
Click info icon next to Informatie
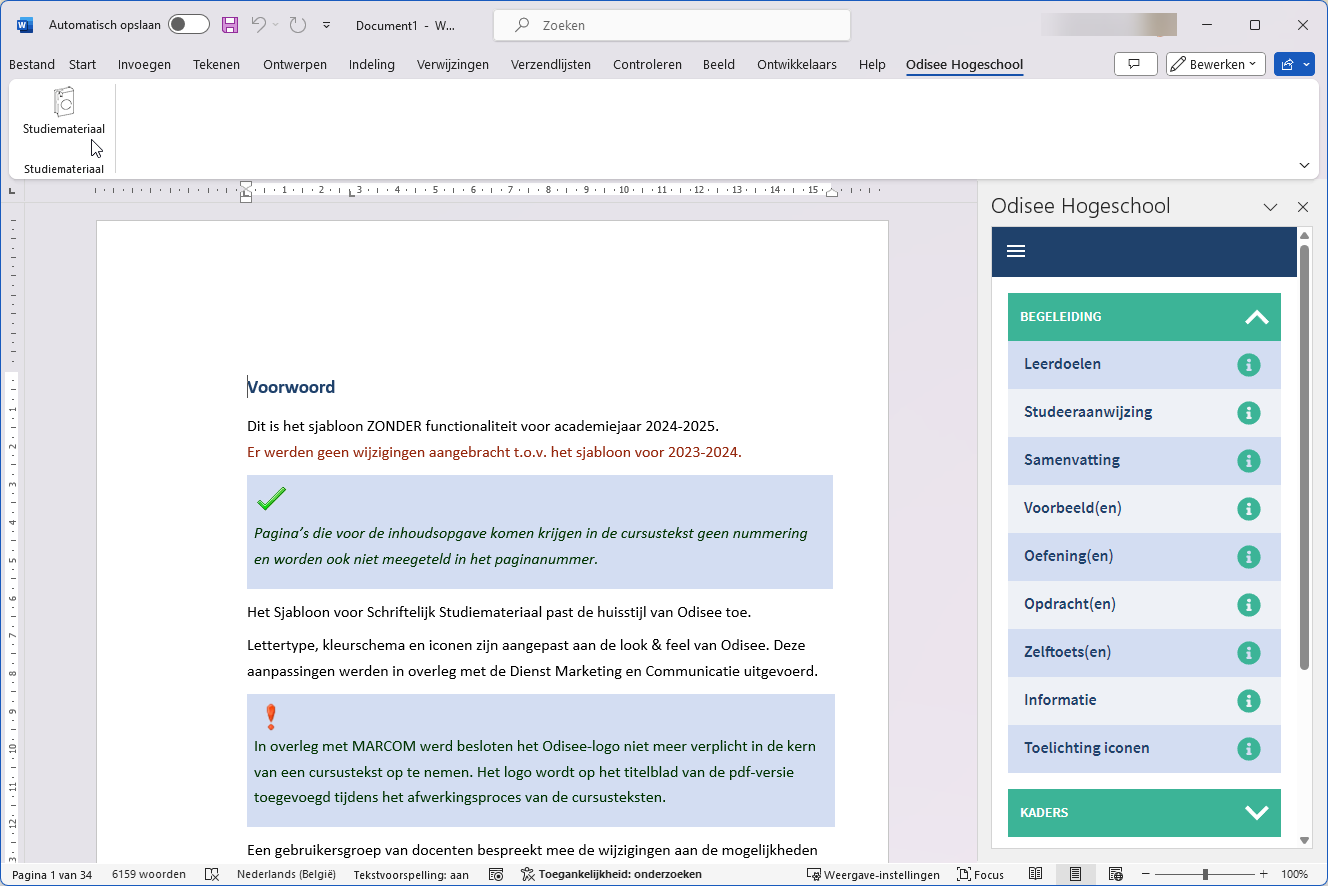pos(1248,700)
